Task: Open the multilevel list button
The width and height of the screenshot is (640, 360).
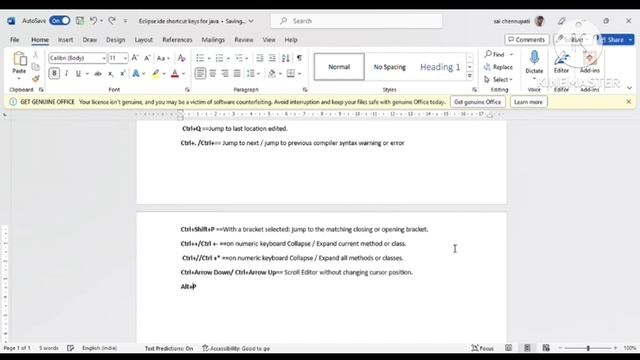Action: point(239,58)
